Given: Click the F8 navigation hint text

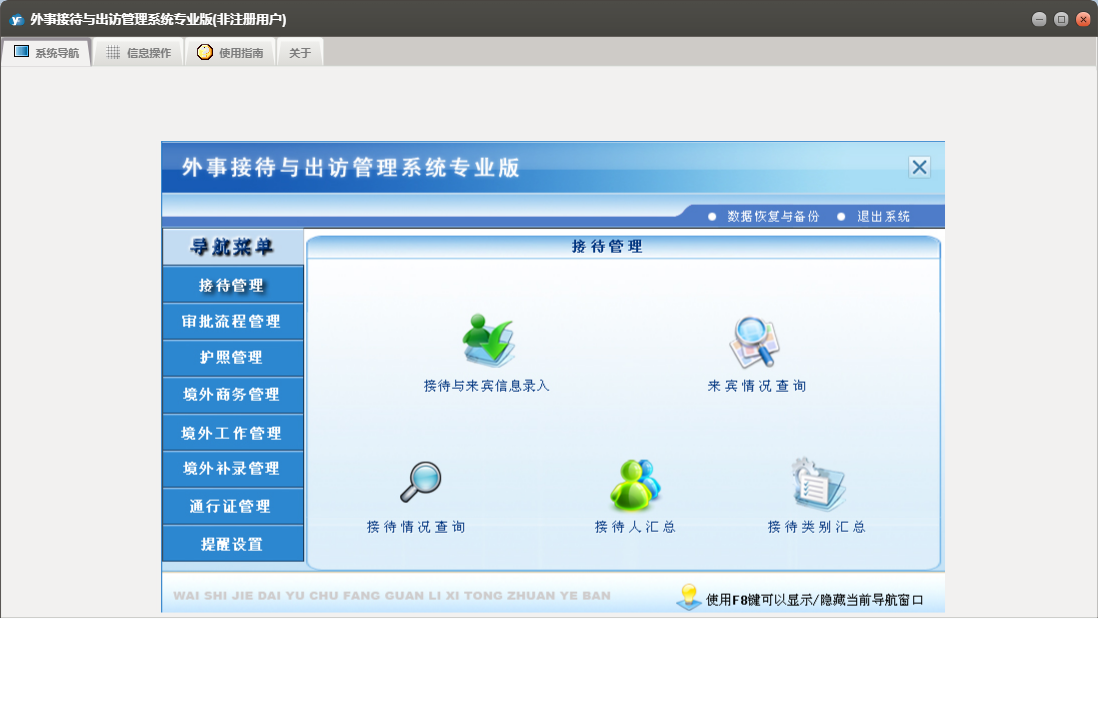Looking at the screenshot, I should pos(814,600).
